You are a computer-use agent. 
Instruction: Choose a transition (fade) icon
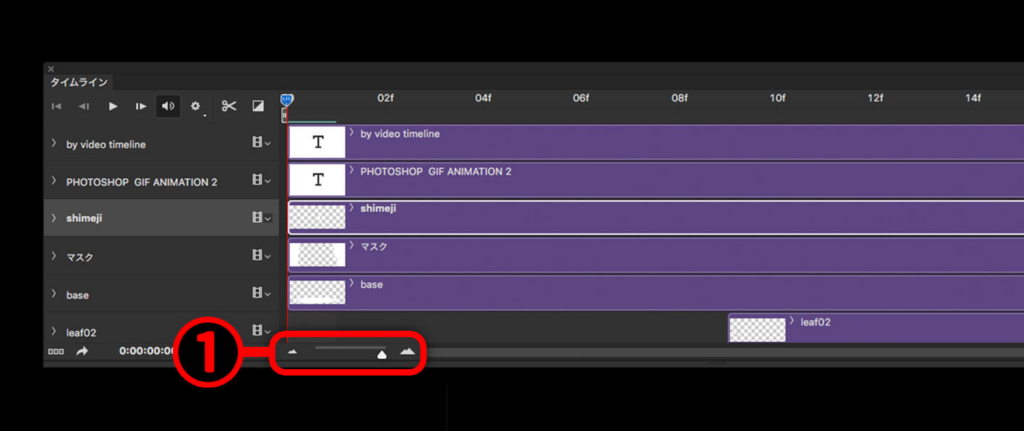(x=258, y=106)
